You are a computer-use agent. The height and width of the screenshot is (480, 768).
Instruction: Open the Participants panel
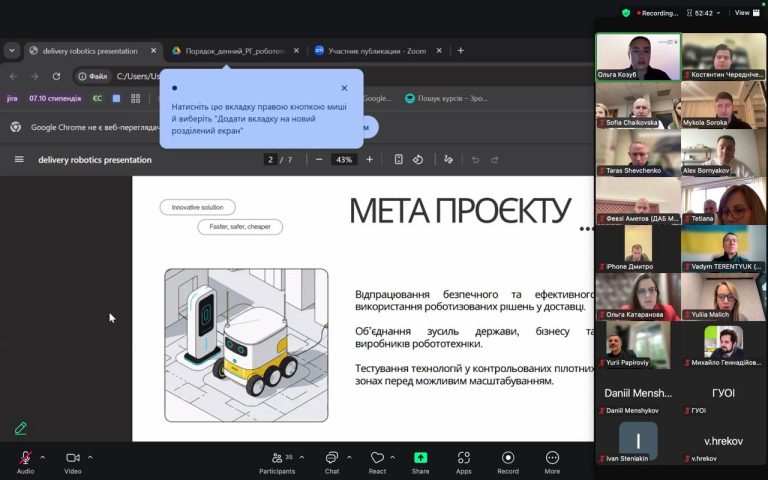(277, 459)
